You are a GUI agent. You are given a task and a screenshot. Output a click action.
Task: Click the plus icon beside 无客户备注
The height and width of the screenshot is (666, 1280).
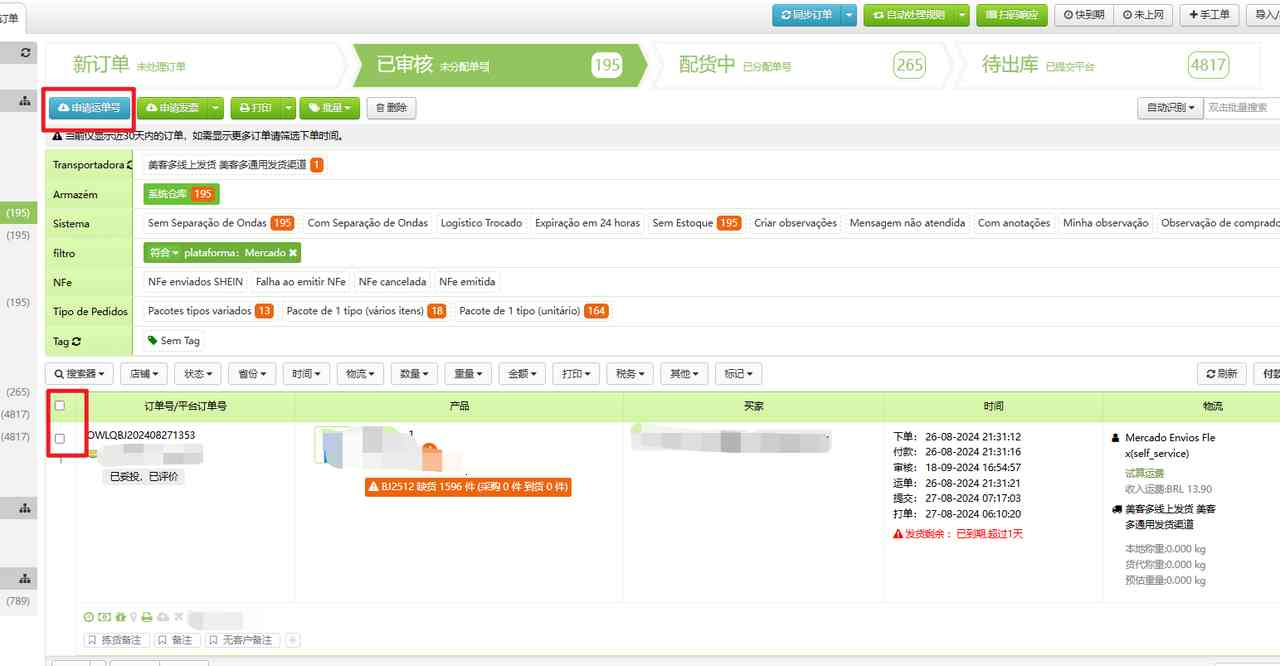[x=293, y=640]
